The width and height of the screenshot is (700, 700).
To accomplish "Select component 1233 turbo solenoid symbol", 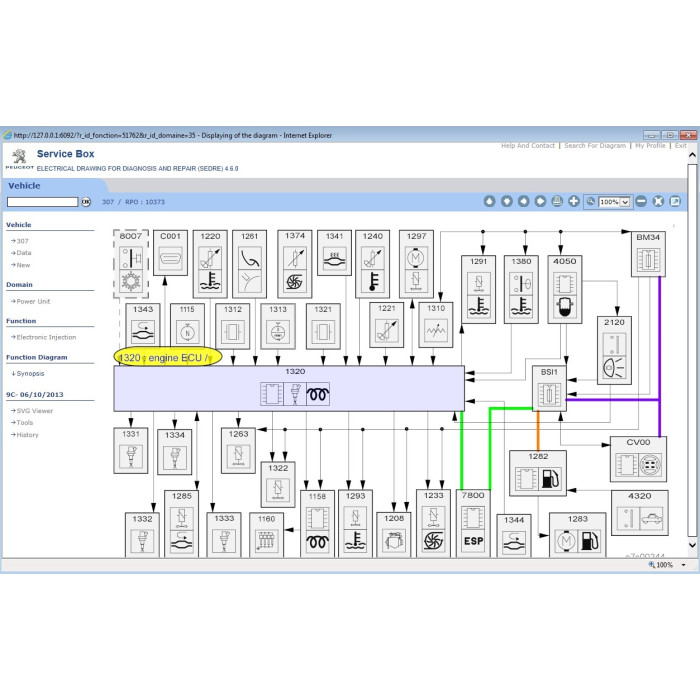I will coord(433,523).
